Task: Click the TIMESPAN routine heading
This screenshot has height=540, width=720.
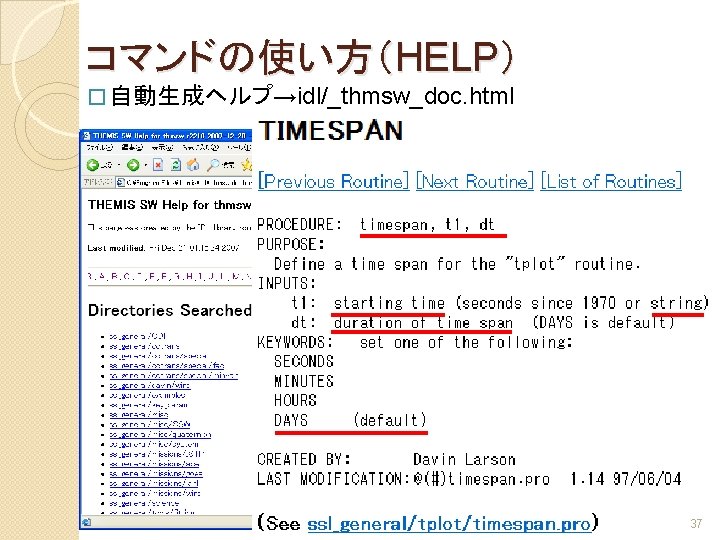Action: pyautogui.click(x=331, y=130)
